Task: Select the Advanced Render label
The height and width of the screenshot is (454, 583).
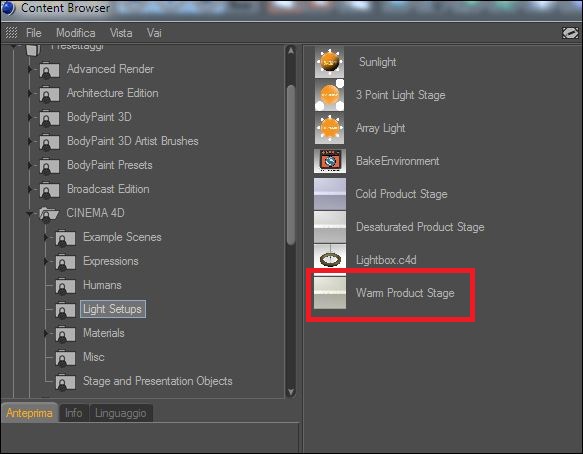Action: pyautogui.click(x=110, y=69)
